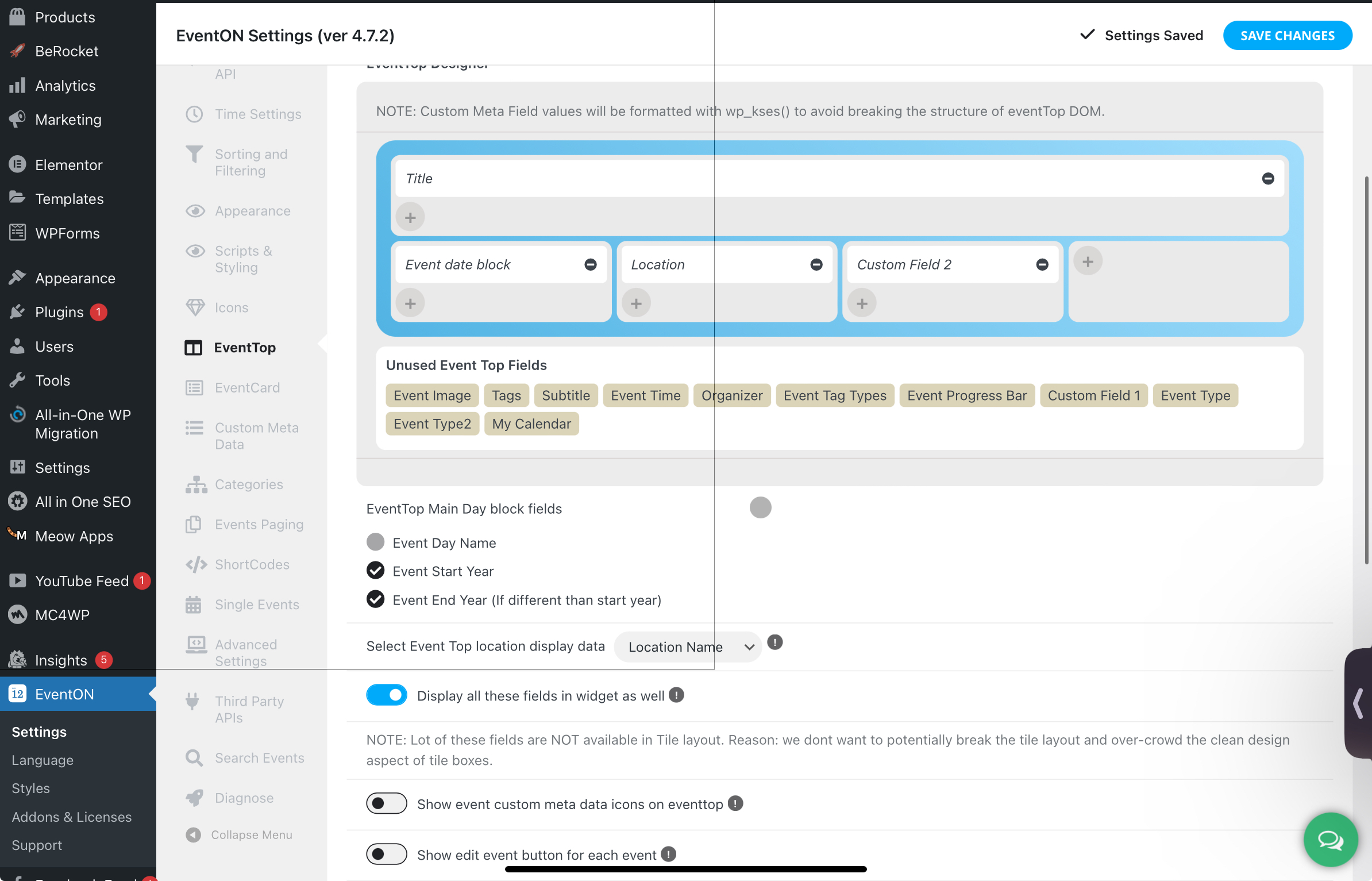Click the Collapse Menu arrow icon
The height and width of the screenshot is (881, 1372).
pyautogui.click(x=194, y=834)
